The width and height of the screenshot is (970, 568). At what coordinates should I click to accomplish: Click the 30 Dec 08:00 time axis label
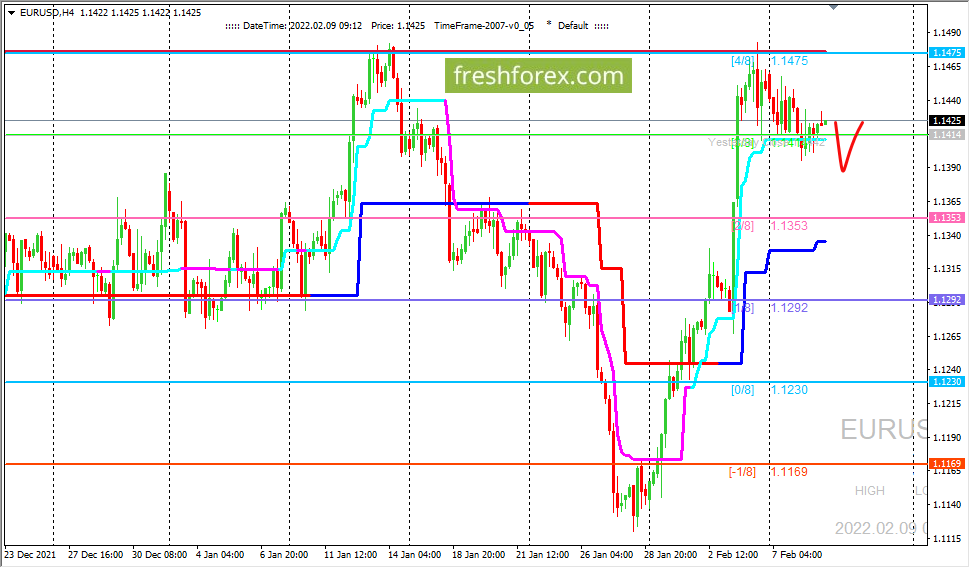[x=160, y=555]
